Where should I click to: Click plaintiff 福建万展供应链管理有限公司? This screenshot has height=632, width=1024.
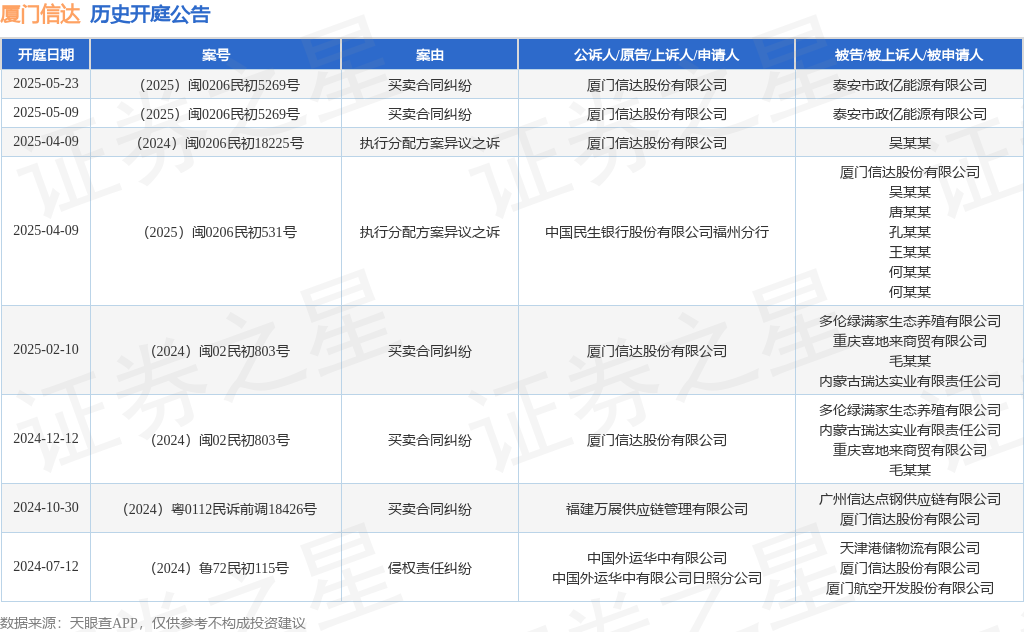[656, 509]
